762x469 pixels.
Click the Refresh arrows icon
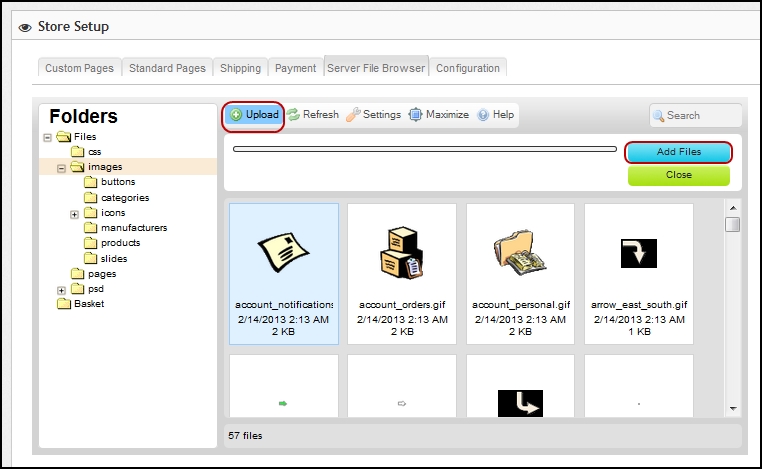tap(293, 115)
